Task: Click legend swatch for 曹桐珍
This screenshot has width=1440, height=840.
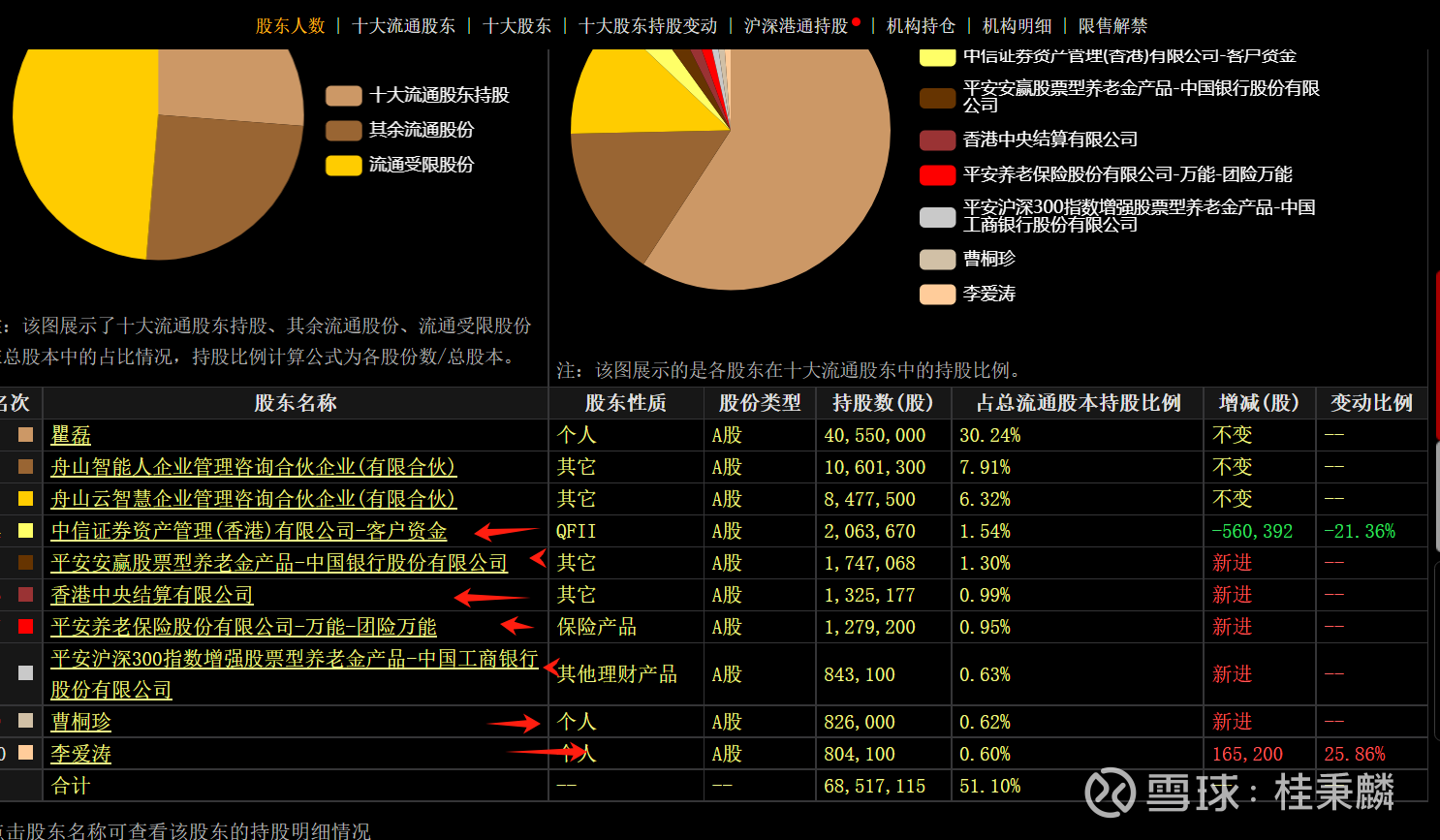Action: tap(937, 259)
